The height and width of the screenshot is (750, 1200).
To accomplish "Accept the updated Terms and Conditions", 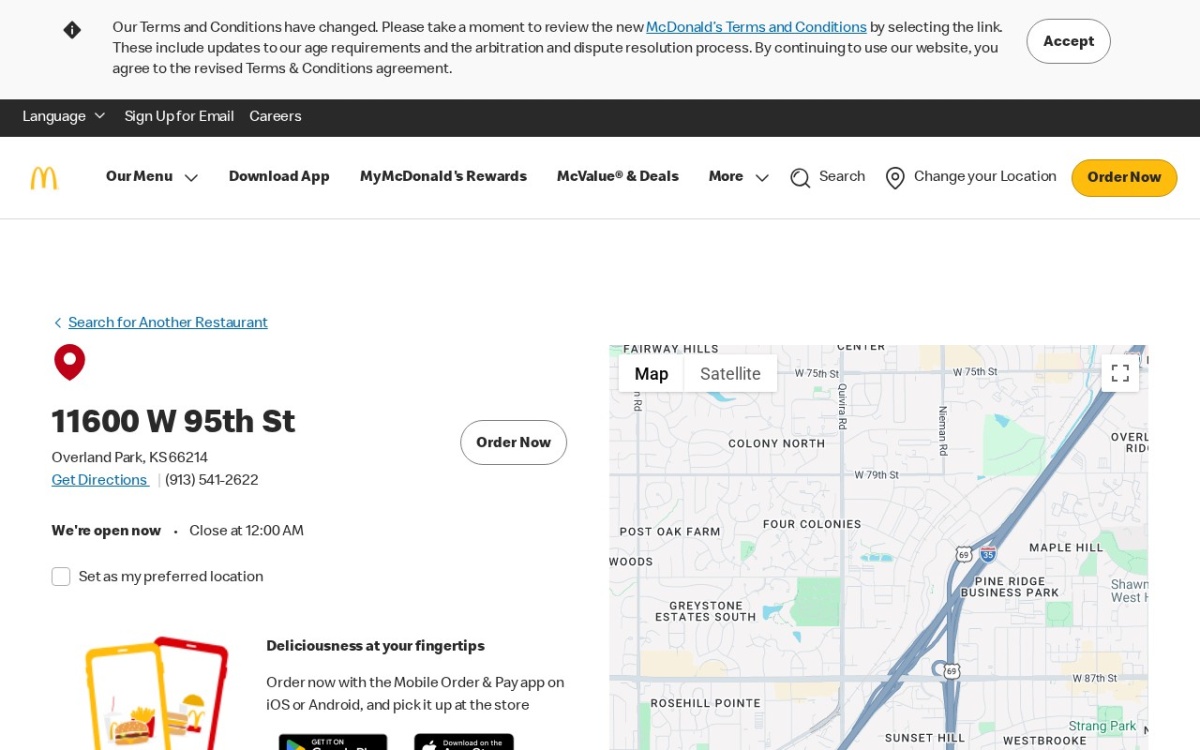I will coord(1068,41).
